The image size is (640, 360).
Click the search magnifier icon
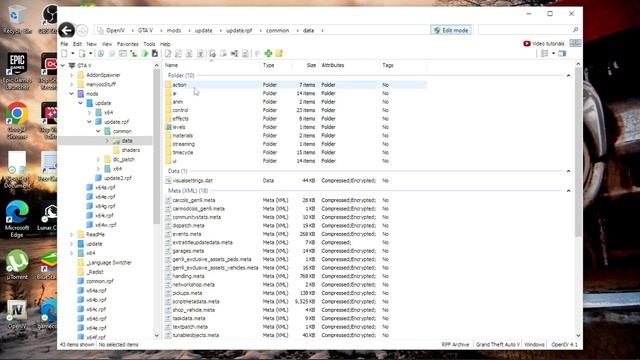coord(576,30)
